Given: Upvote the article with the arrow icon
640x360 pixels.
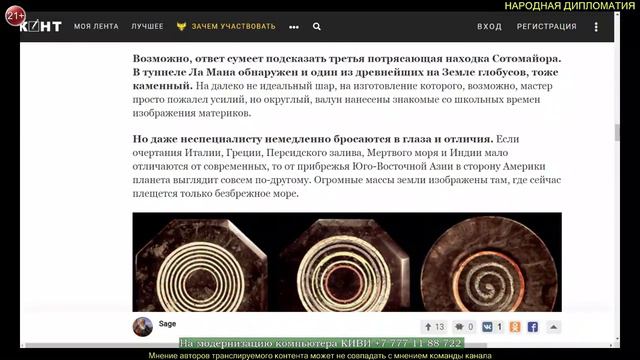Looking at the screenshot, I should tap(428, 327).
